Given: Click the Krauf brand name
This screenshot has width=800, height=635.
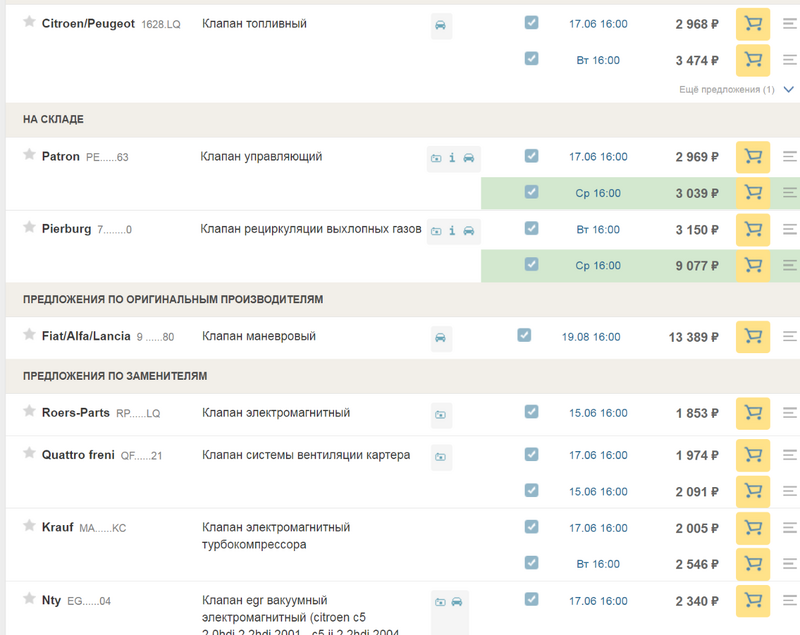Looking at the screenshot, I should click(57, 527).
